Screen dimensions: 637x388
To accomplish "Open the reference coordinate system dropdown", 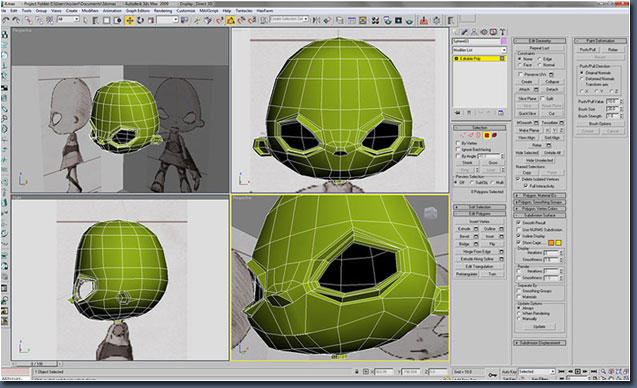I will pos(167,20).
